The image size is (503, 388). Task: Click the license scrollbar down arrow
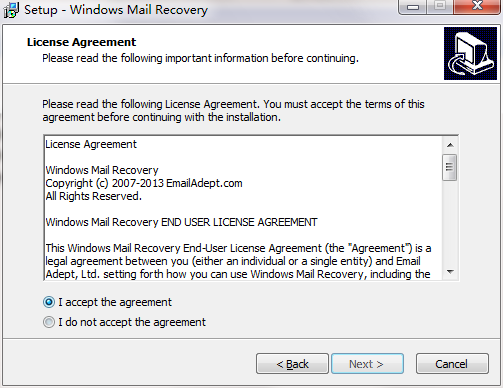450,272
